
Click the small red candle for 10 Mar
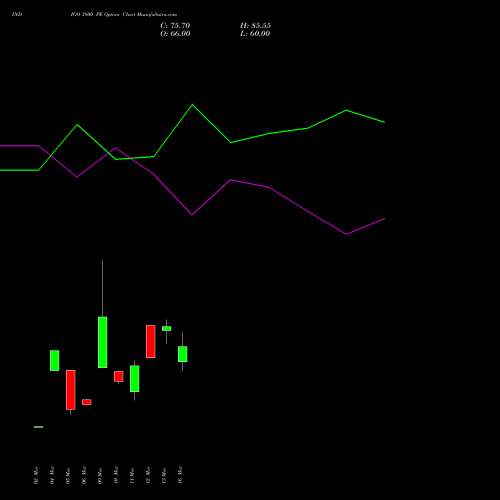[x=119, y=376]
